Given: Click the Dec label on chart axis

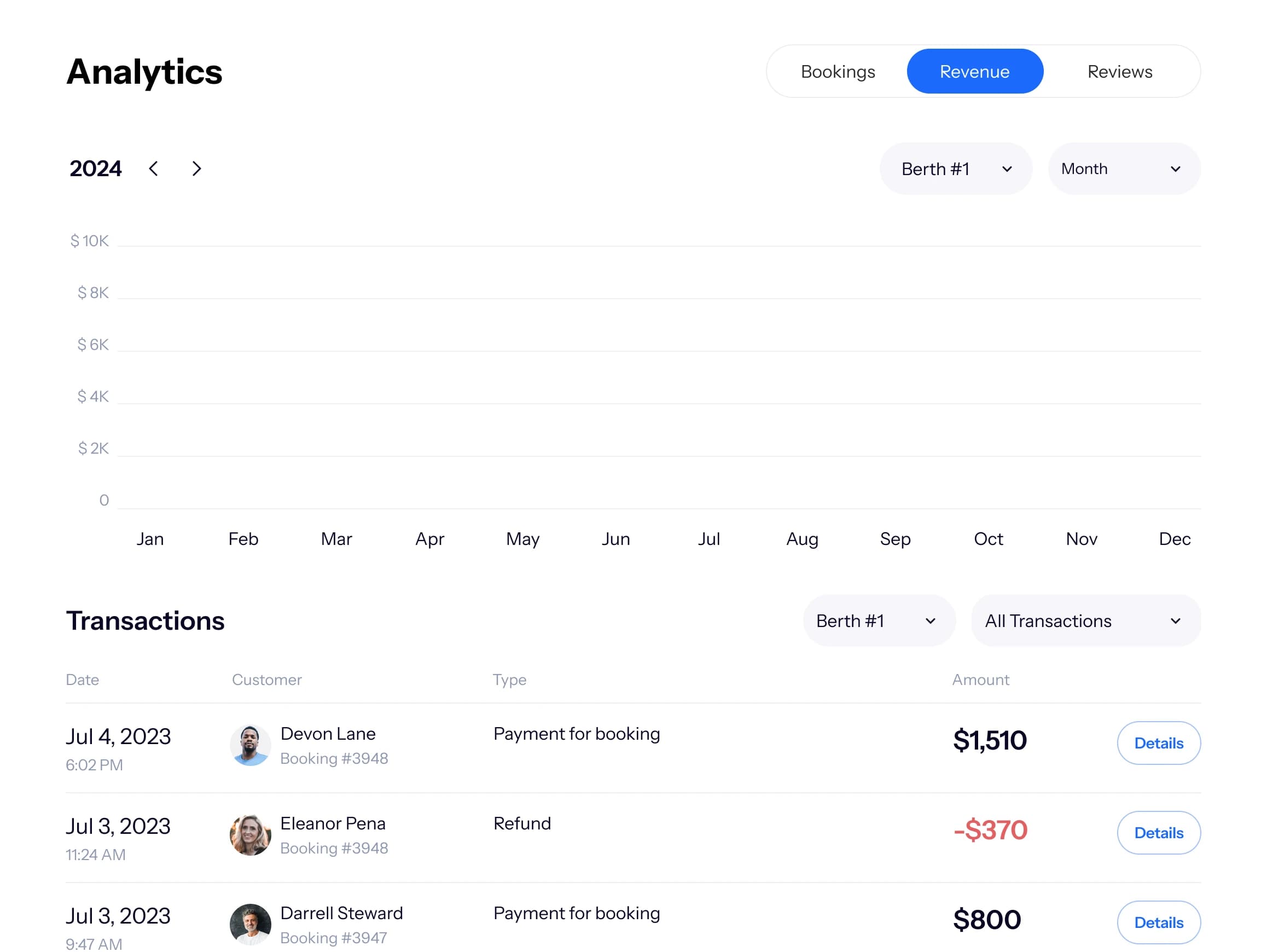Looking at the screenshot, I should pyautogui.click(x=1174, y=539).
